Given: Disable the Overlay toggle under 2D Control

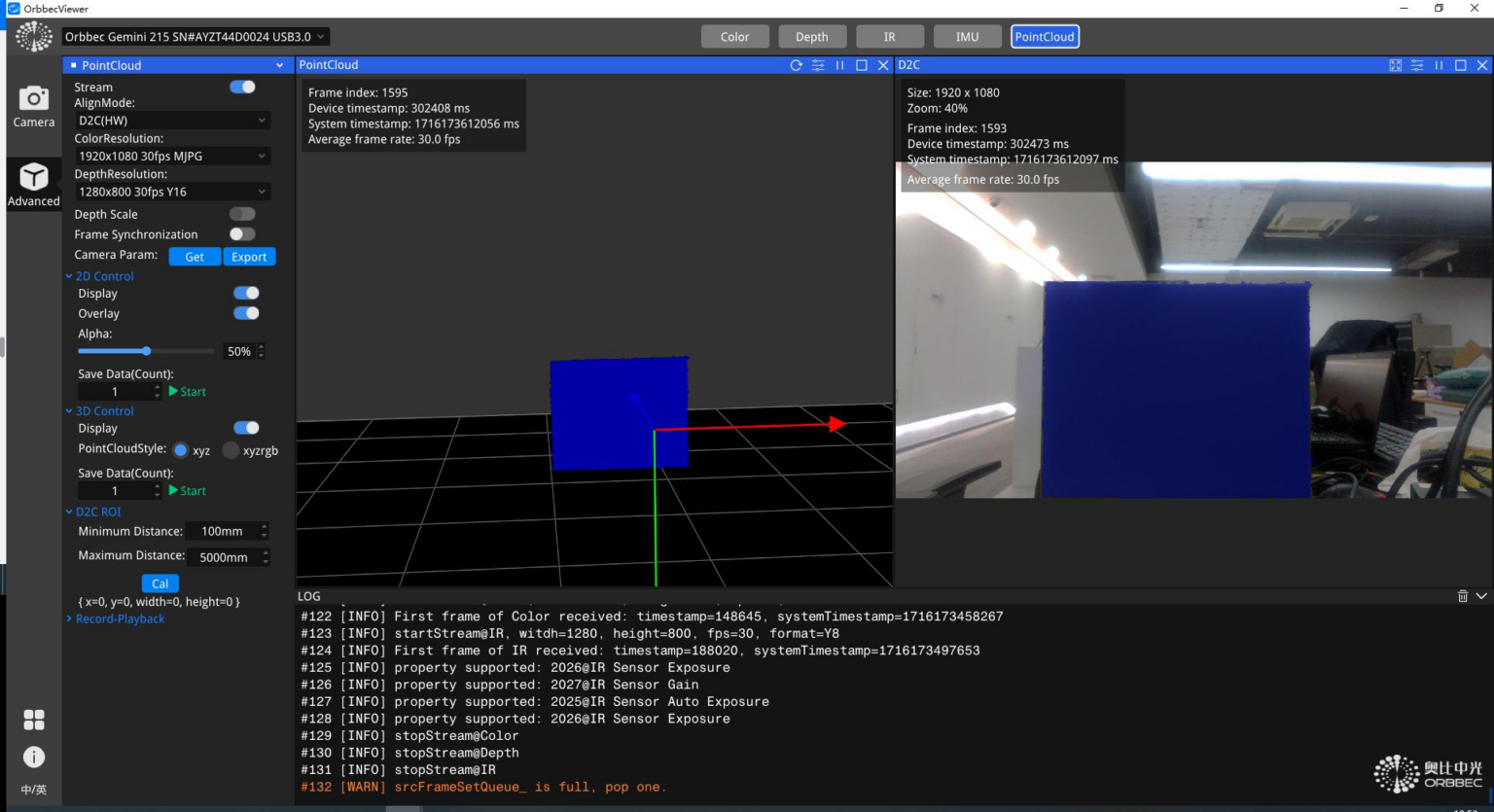Looking at the screenshot, I should tap(246, 313).
